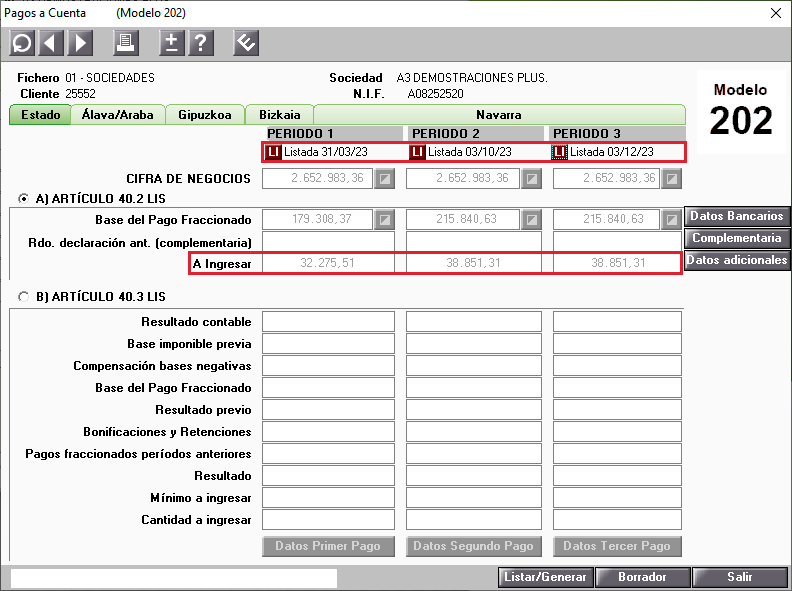Select option B) Artículo 40.3 LIS
Viewport: 792px width, 591px height.
[x=23, y=297]
